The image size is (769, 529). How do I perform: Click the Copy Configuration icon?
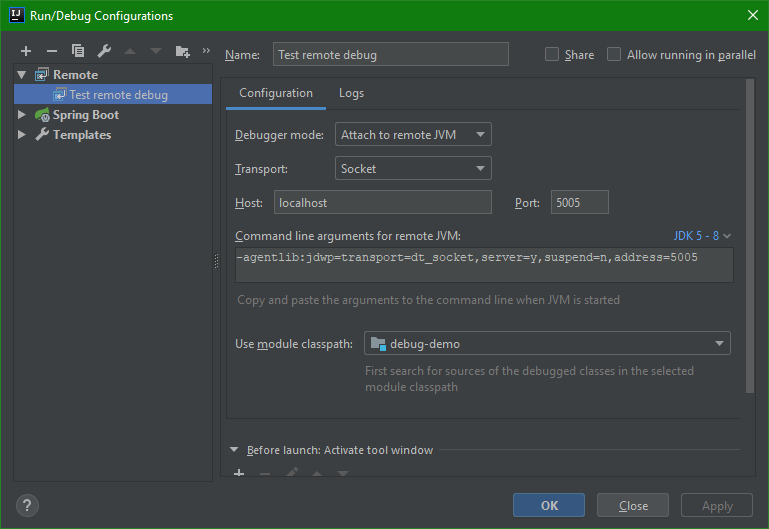click(78, 51)
